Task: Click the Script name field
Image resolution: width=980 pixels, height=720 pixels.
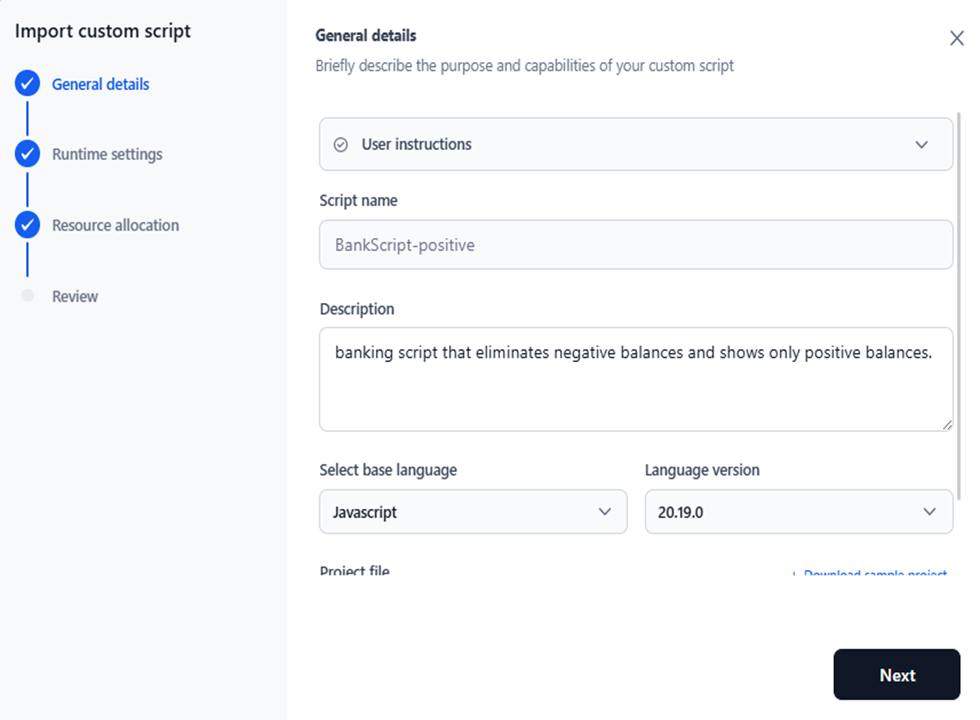Action: click(635, 244)
